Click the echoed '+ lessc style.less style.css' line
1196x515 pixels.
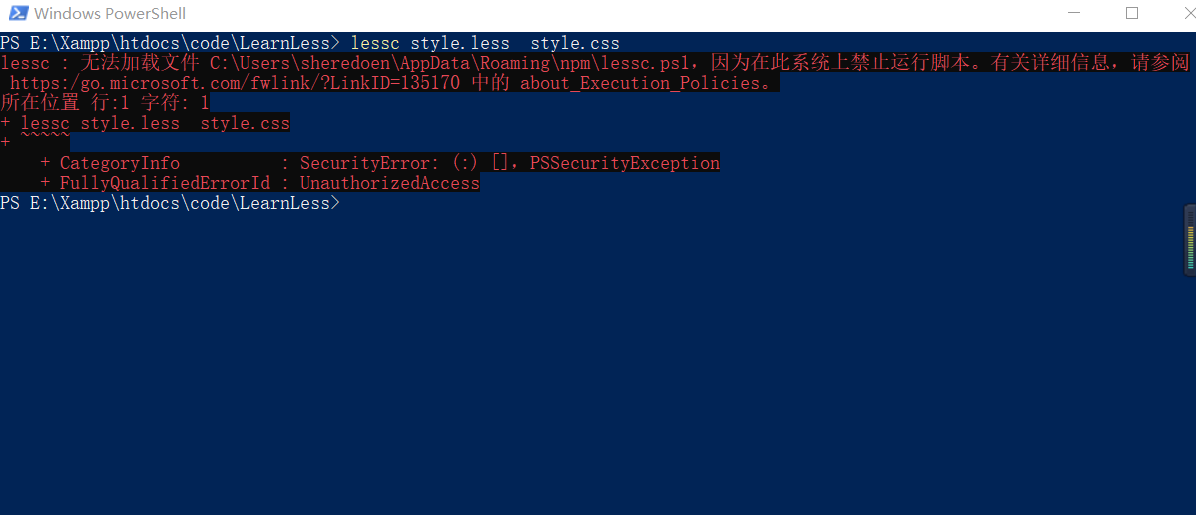coord(145,123)
